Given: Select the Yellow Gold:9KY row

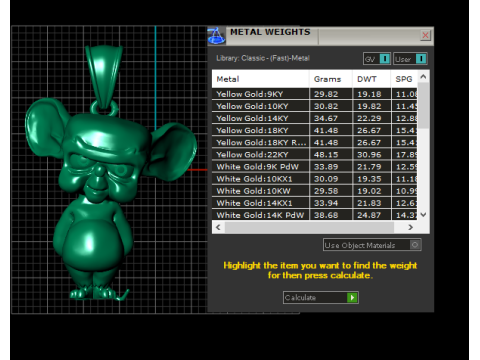Looking at the screenshot, I should [314, 94].
